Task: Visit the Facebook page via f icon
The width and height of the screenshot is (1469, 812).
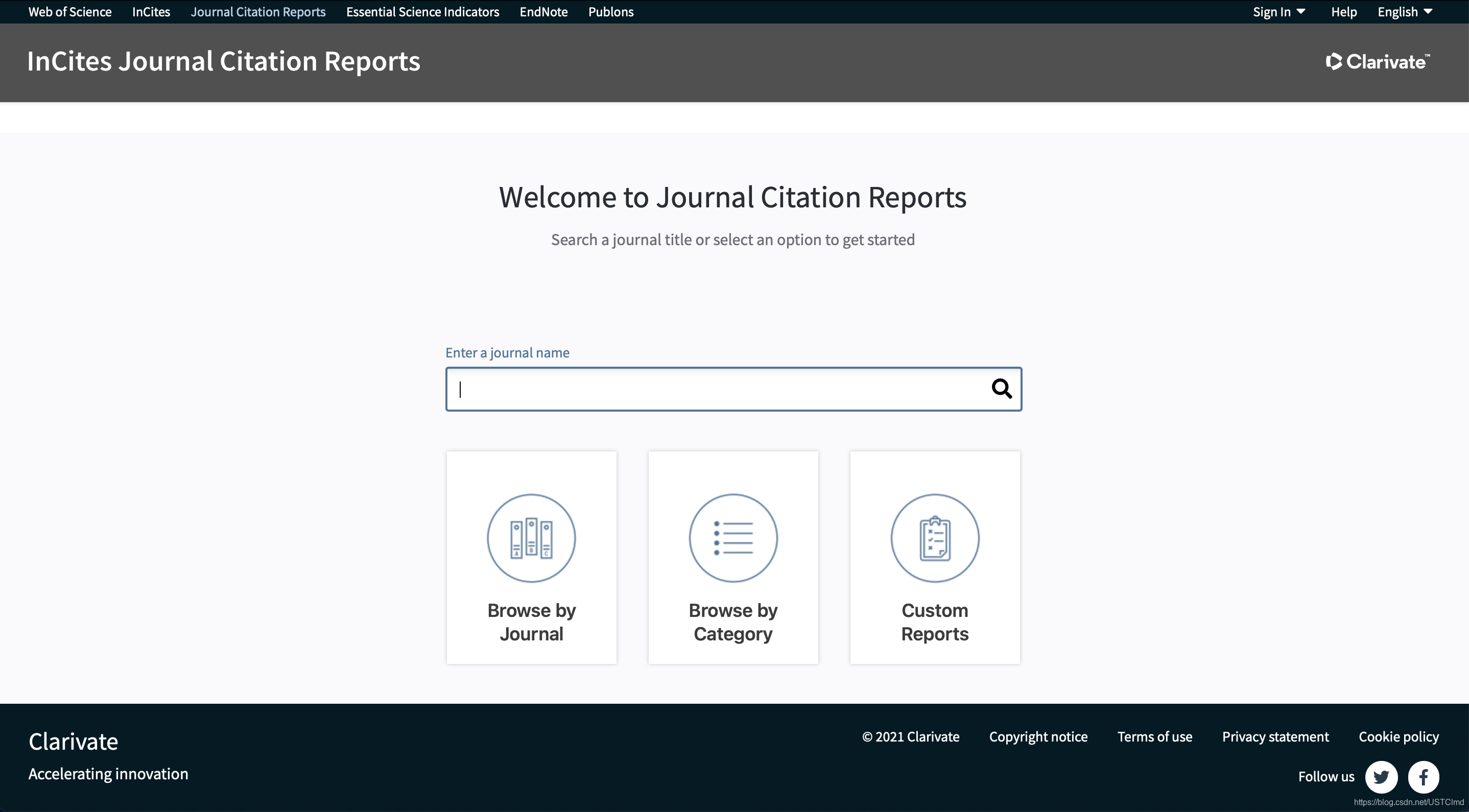Action: (1424, 777)
